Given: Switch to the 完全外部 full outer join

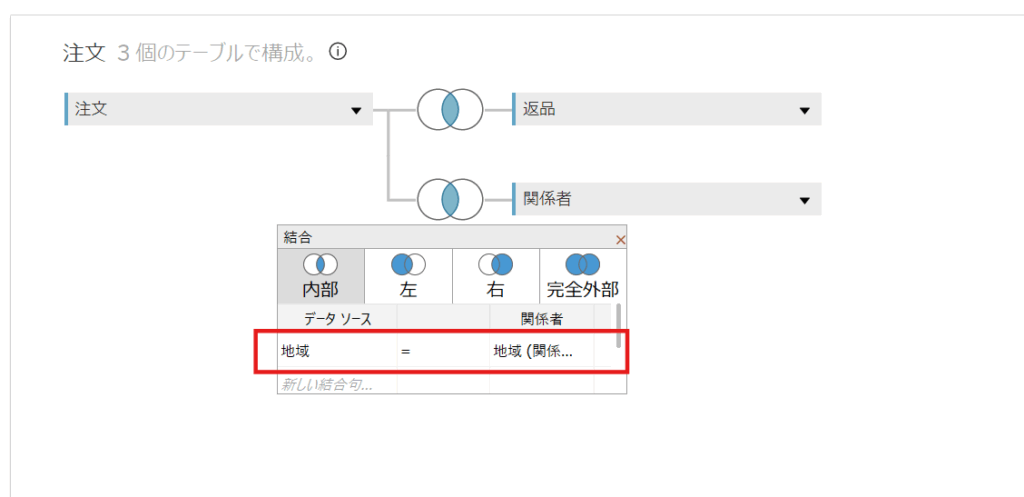Looking at the screenshot, I should (583, 276).
